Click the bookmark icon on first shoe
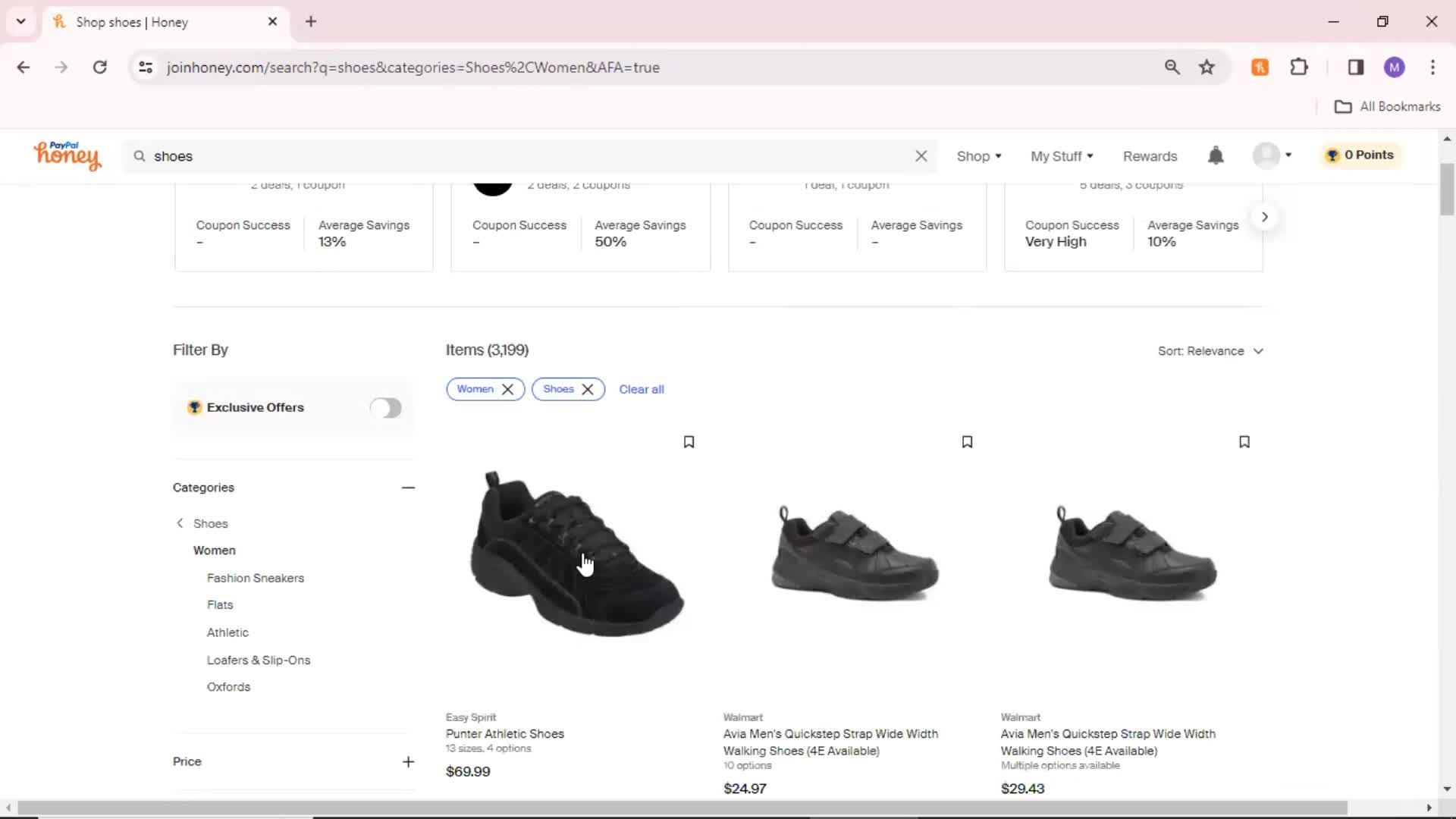This screenshot has width=1456, height=819. (688, 442)
